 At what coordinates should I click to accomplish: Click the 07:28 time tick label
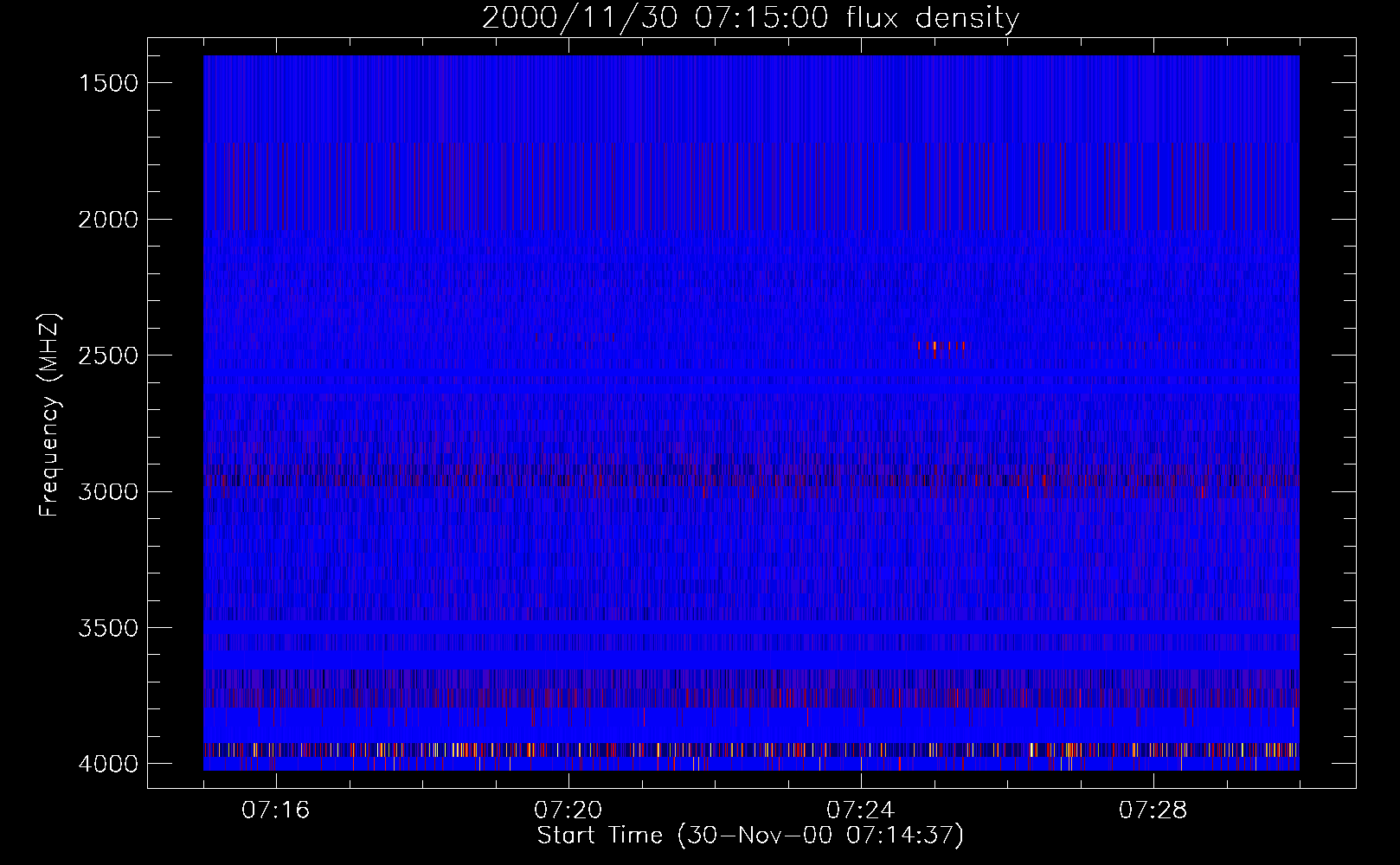coord(1153,811)
